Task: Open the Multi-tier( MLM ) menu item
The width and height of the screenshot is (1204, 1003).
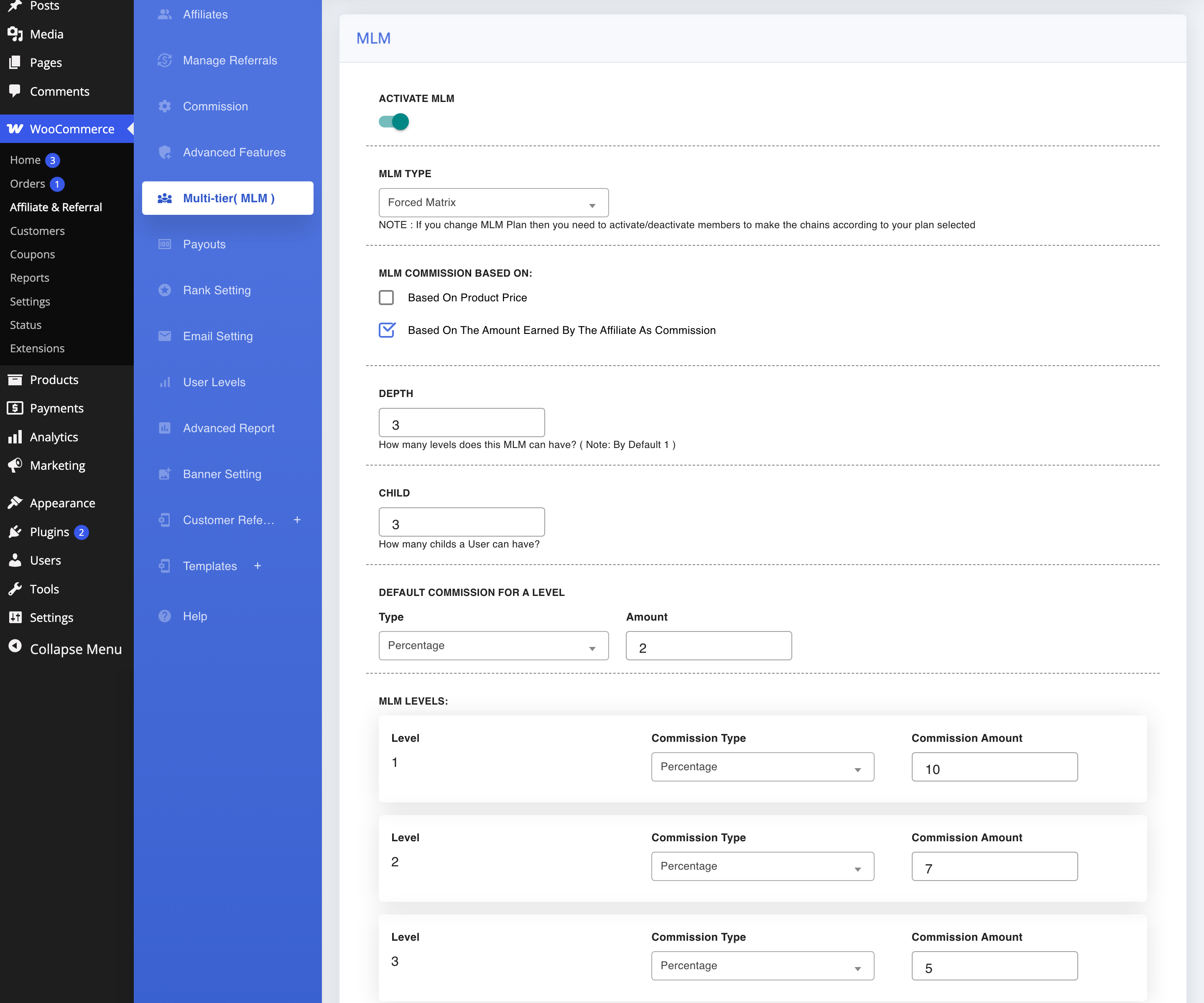Action: (227, 199)
